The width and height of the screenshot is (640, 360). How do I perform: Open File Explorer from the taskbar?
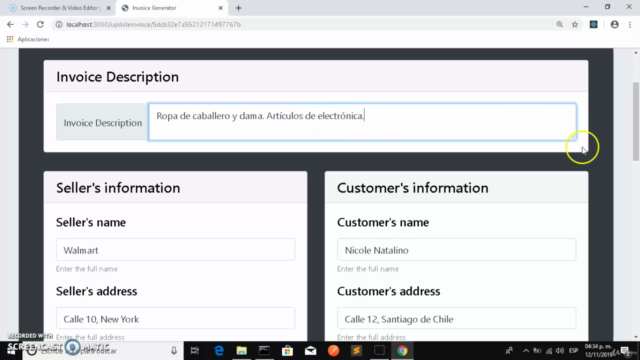[242, 351]
